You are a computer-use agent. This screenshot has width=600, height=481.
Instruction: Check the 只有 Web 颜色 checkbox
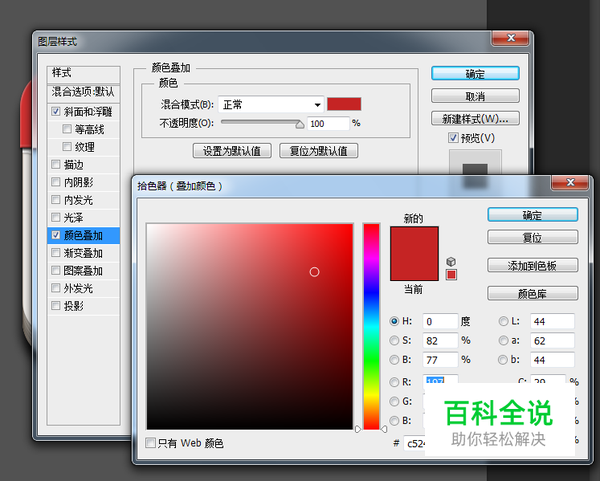[151, 443]
